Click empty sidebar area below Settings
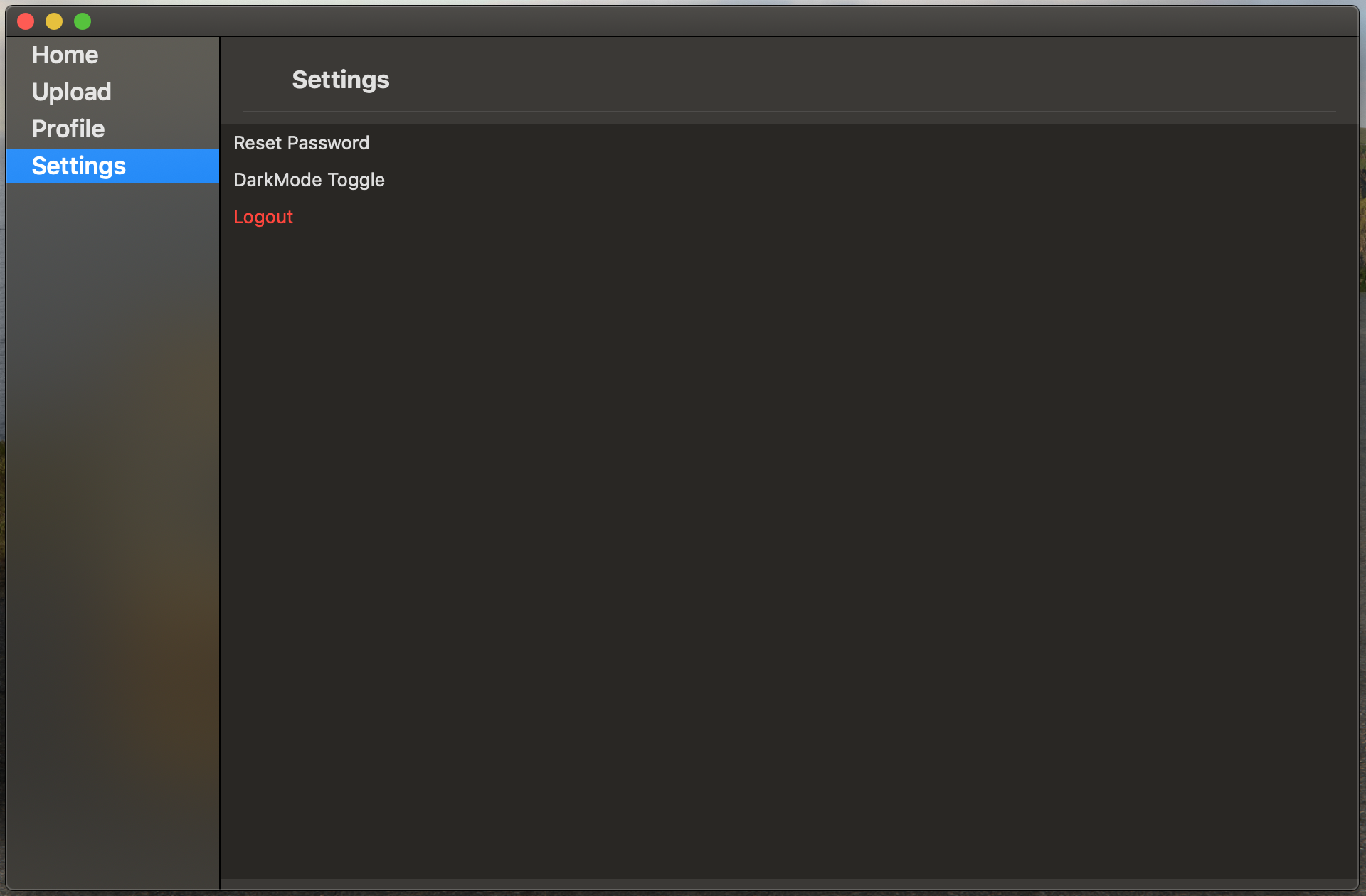This screenshot has height=896, width=1366. 112,498
